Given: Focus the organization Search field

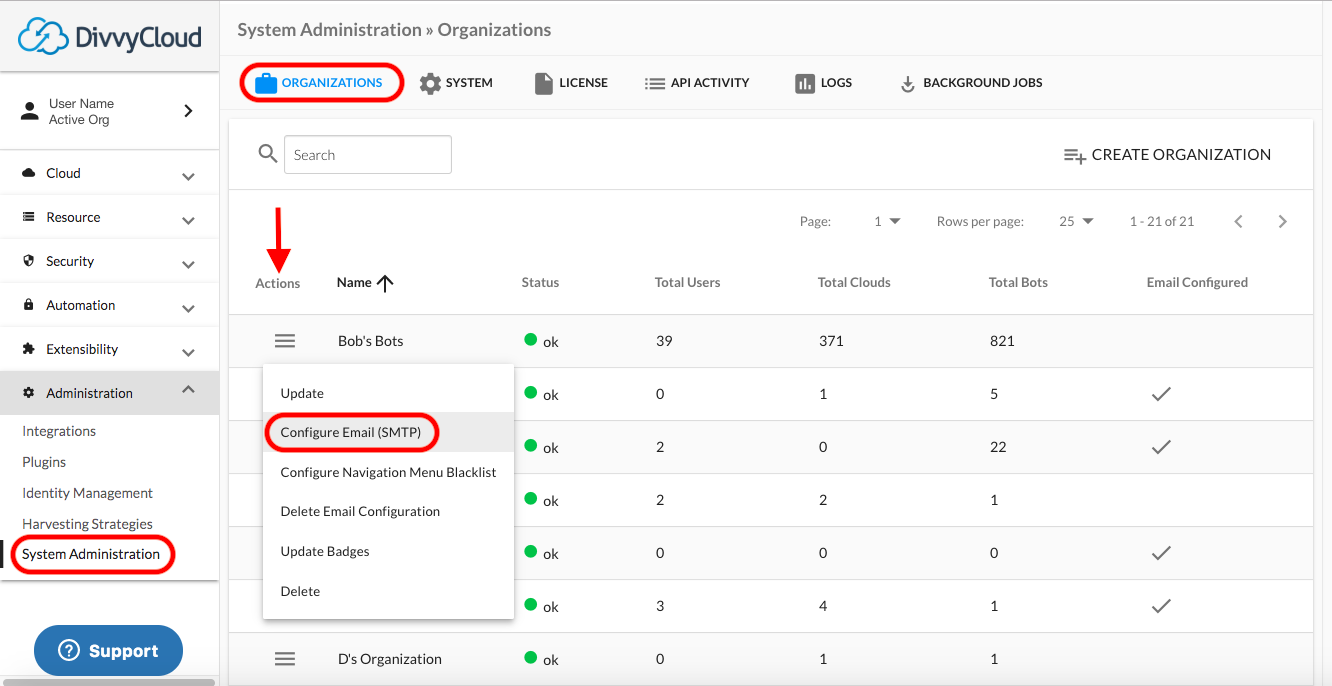Looking at the screenshot, I should (x=368, y=155).
